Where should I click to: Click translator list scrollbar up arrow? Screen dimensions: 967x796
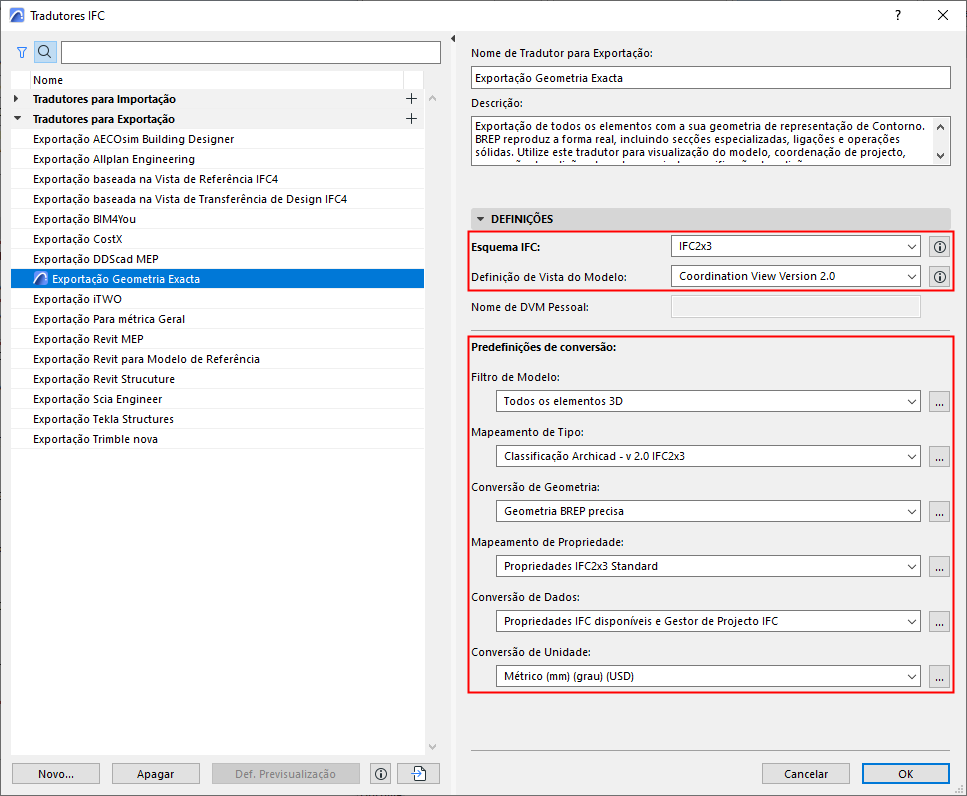click(432, 99)
